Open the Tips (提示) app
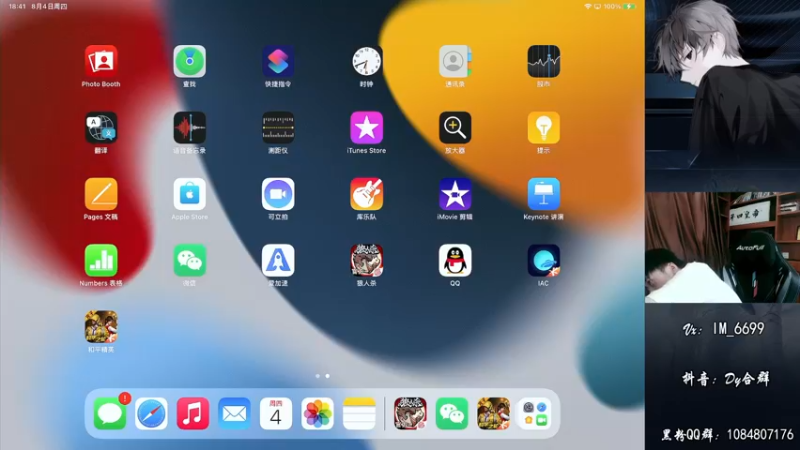 click(543, 128)
